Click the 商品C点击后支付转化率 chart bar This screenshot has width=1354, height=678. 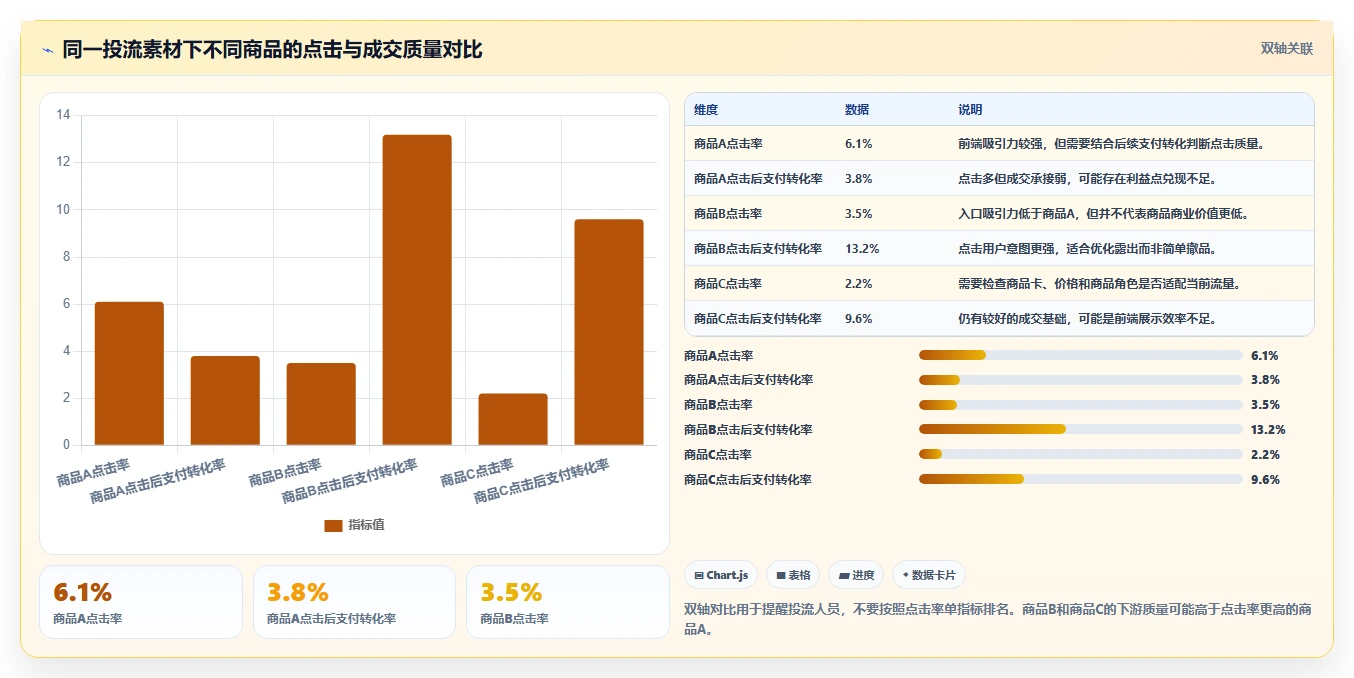(609, 332)
